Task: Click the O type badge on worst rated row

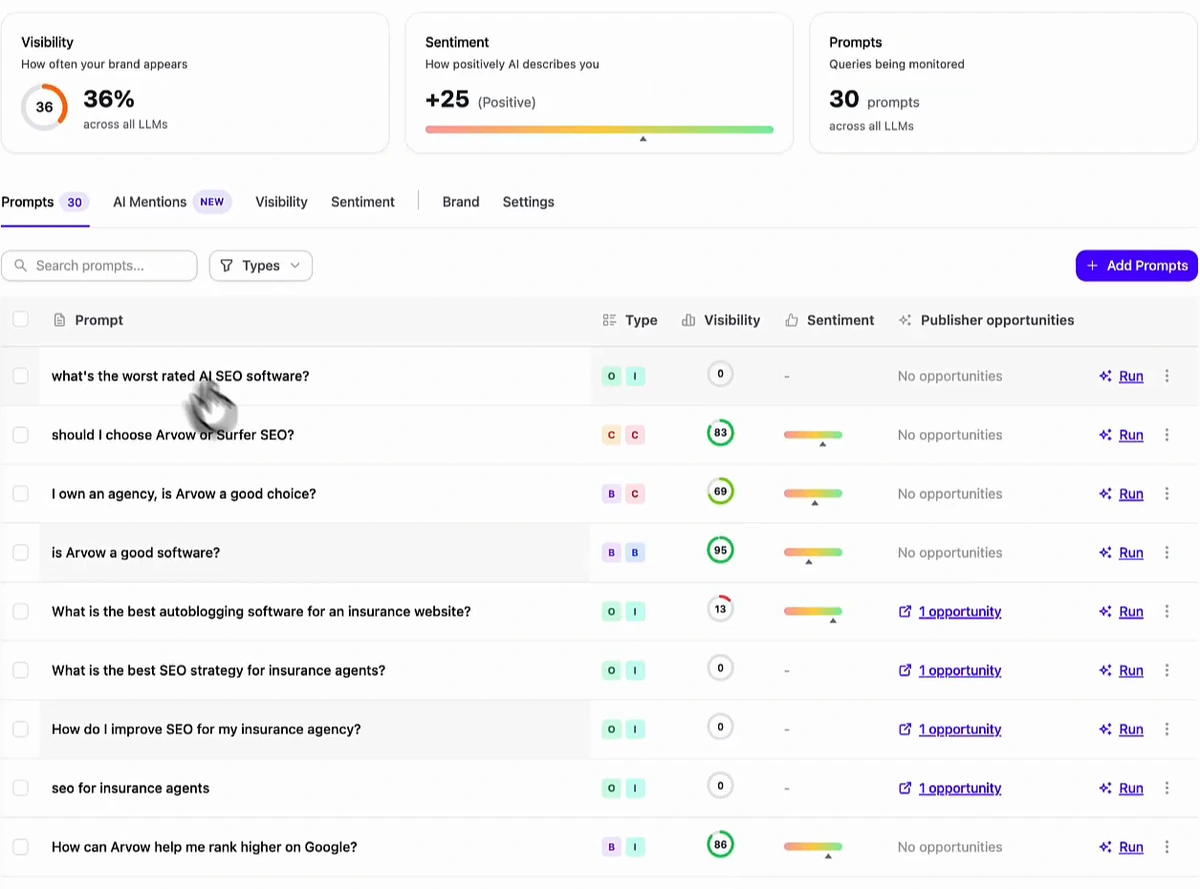Action: coord(611,376)
